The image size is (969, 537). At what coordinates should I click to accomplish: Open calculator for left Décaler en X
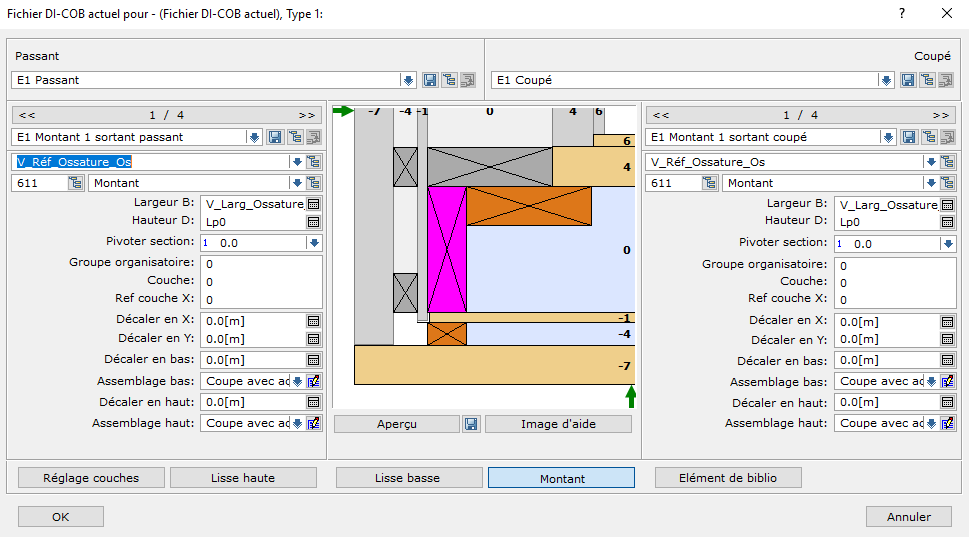pos(313,321)
